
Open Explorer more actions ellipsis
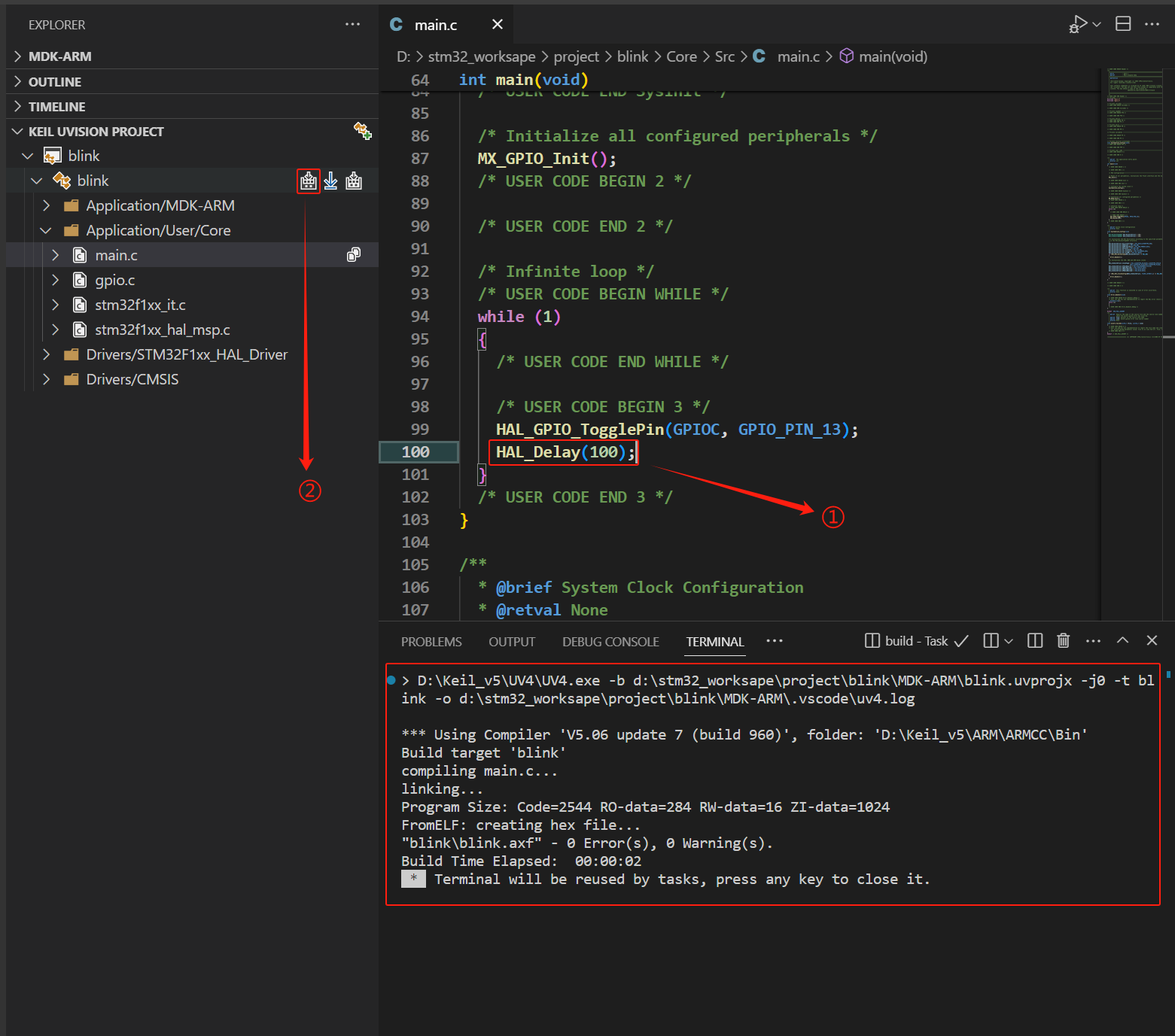click(352, 24)
